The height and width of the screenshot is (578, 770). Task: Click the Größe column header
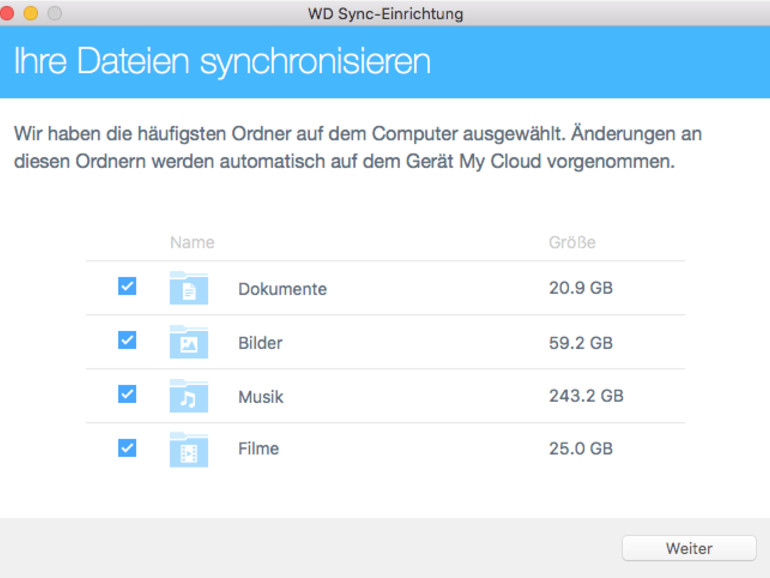pyautogui.click(x=572, y=243)
